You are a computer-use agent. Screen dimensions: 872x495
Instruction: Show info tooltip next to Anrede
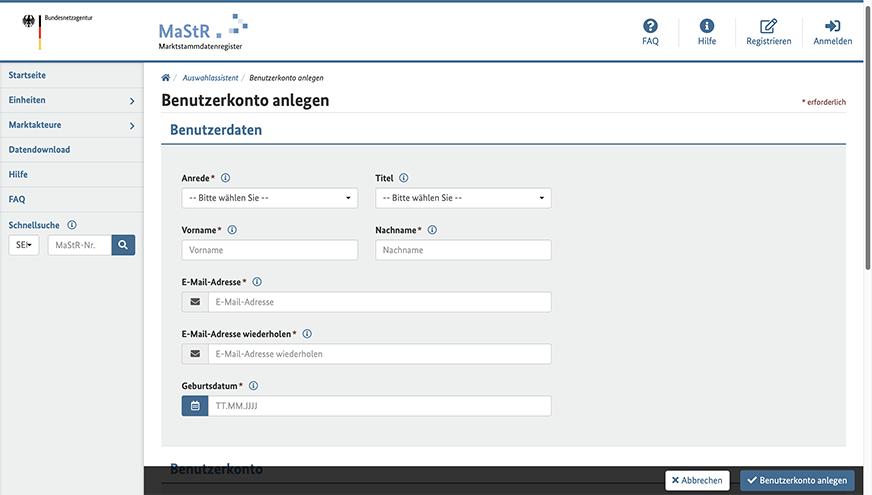[x=225, y=178]
